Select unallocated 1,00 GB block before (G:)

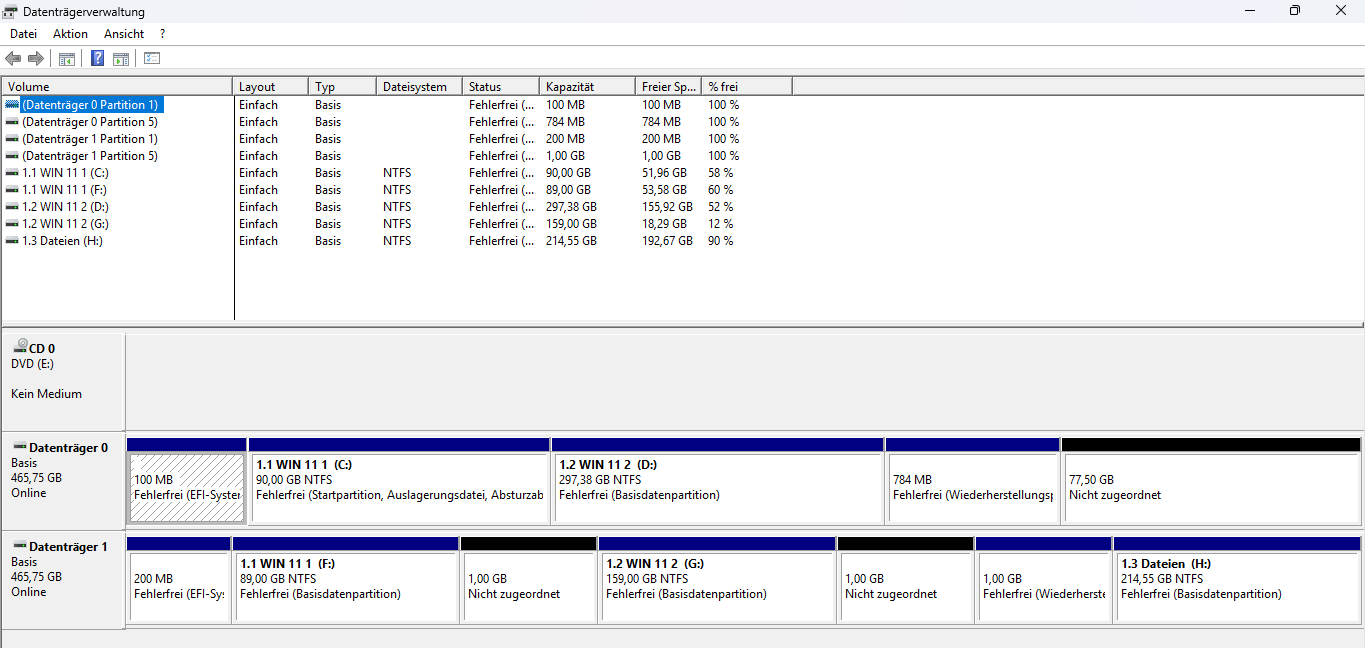coord(529,580)
